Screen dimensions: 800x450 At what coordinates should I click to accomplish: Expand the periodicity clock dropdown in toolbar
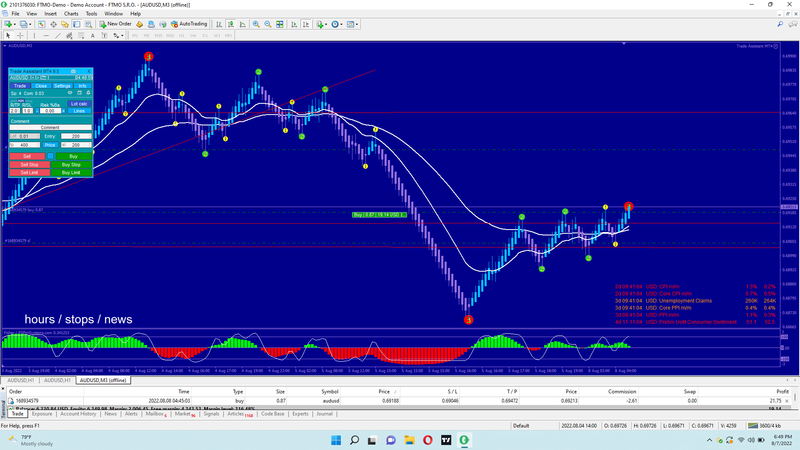point(342,24)
